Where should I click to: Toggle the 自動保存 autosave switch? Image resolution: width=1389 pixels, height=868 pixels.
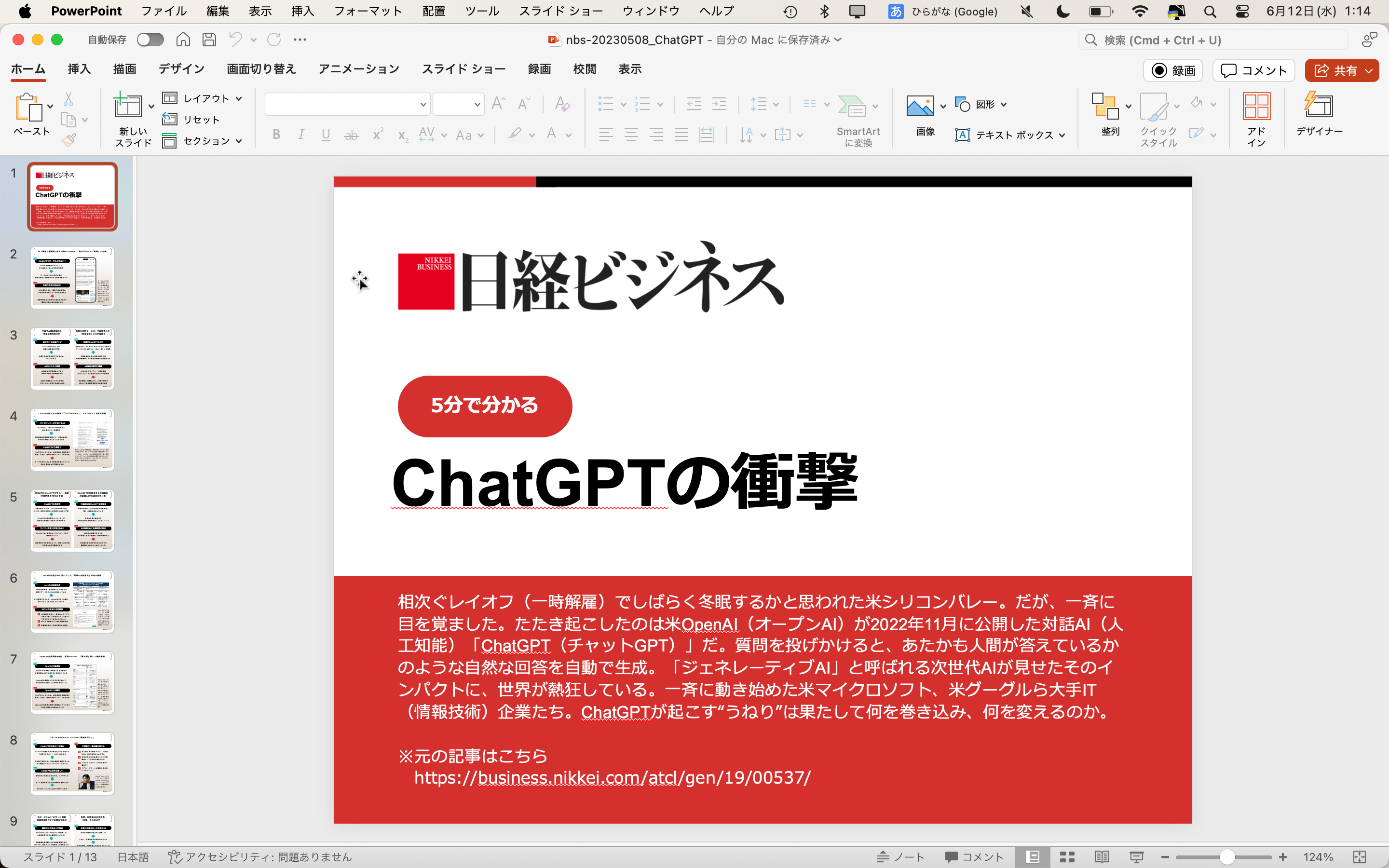(x=150, y=40)
